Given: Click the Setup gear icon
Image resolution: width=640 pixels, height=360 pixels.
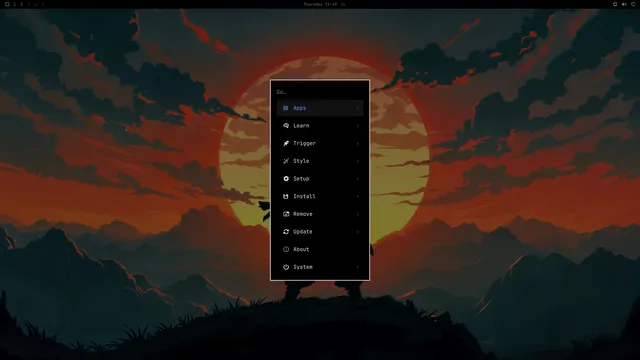Looking at the screenshot, I should (286, 179).
